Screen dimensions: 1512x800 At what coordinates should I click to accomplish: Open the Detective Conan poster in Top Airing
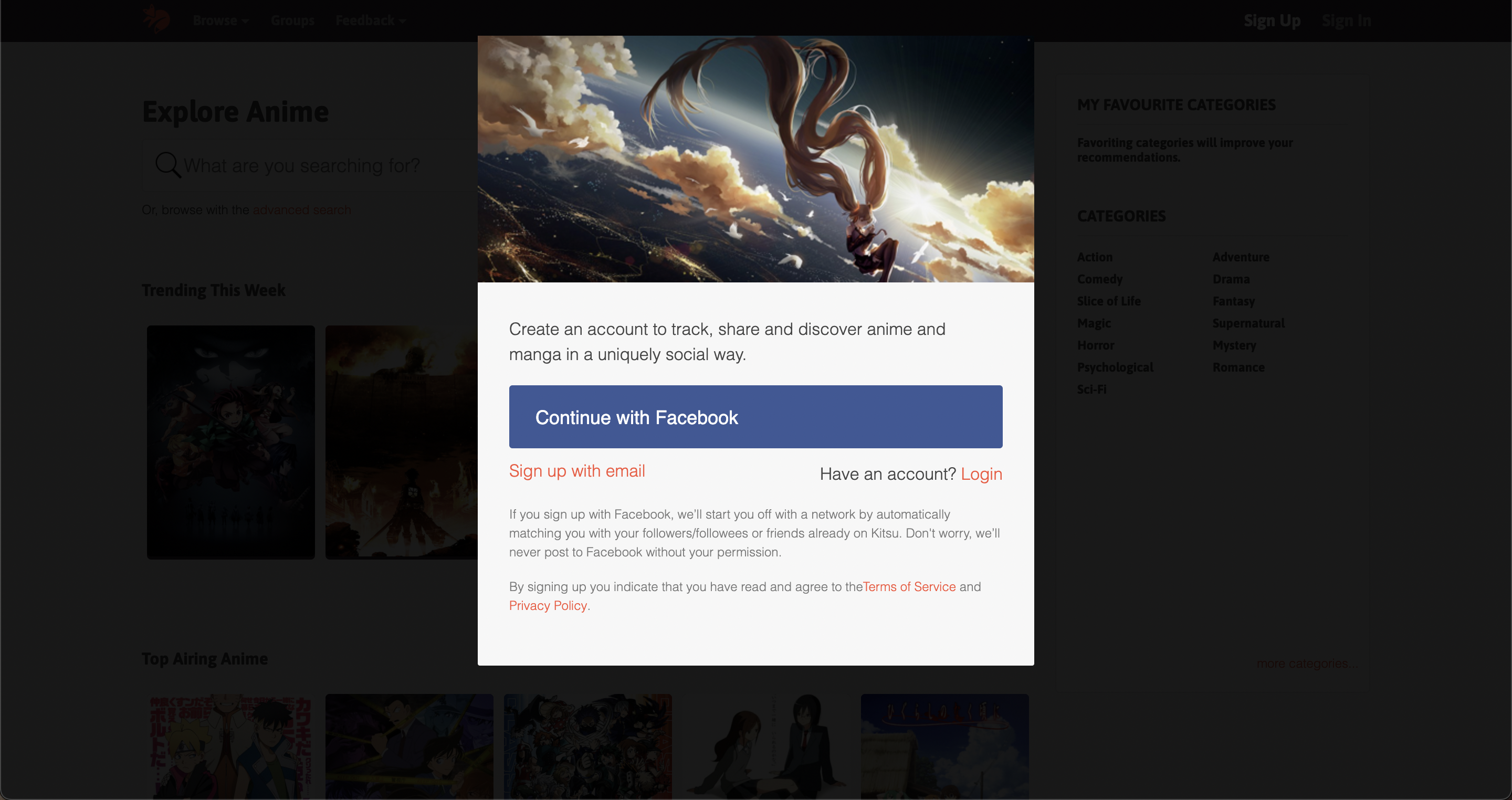(x=409, y=746)
